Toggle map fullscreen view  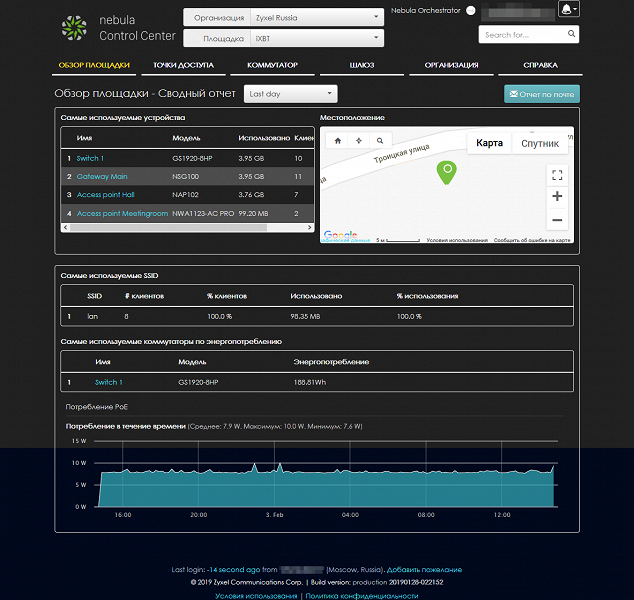point(557,175)
